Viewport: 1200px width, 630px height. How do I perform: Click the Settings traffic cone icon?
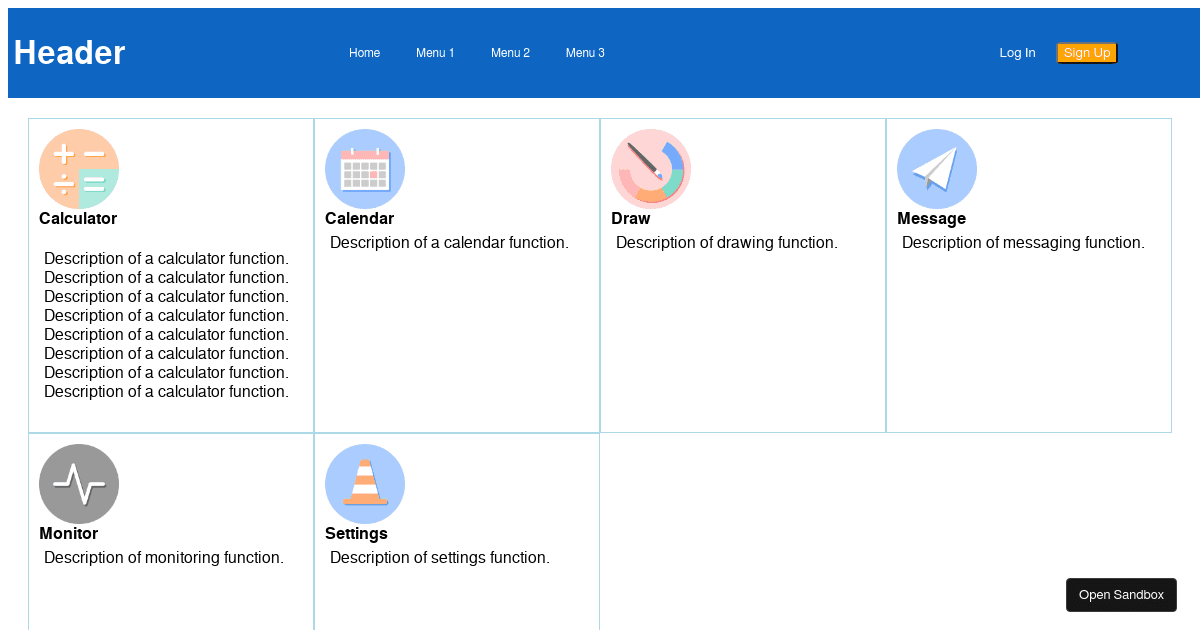click(x=365, y=484)
